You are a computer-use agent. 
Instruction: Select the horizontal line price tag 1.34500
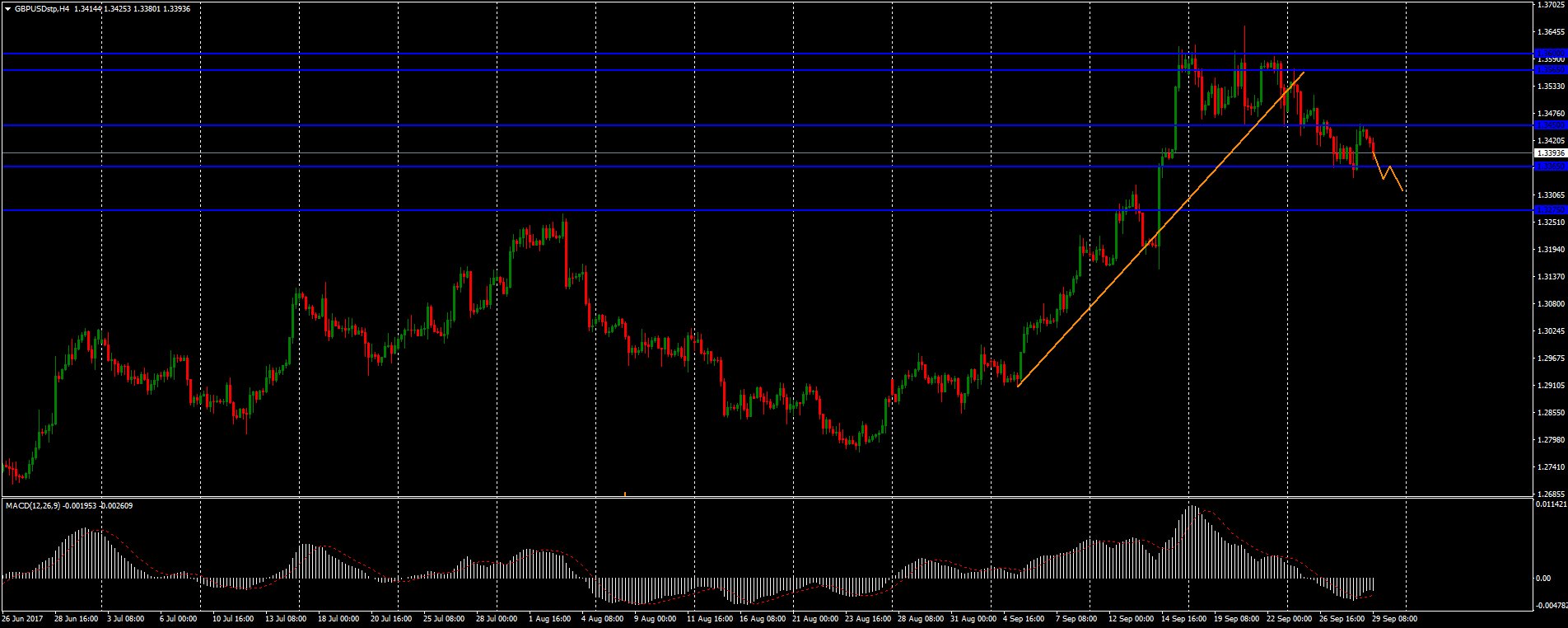pos(1552,125)
